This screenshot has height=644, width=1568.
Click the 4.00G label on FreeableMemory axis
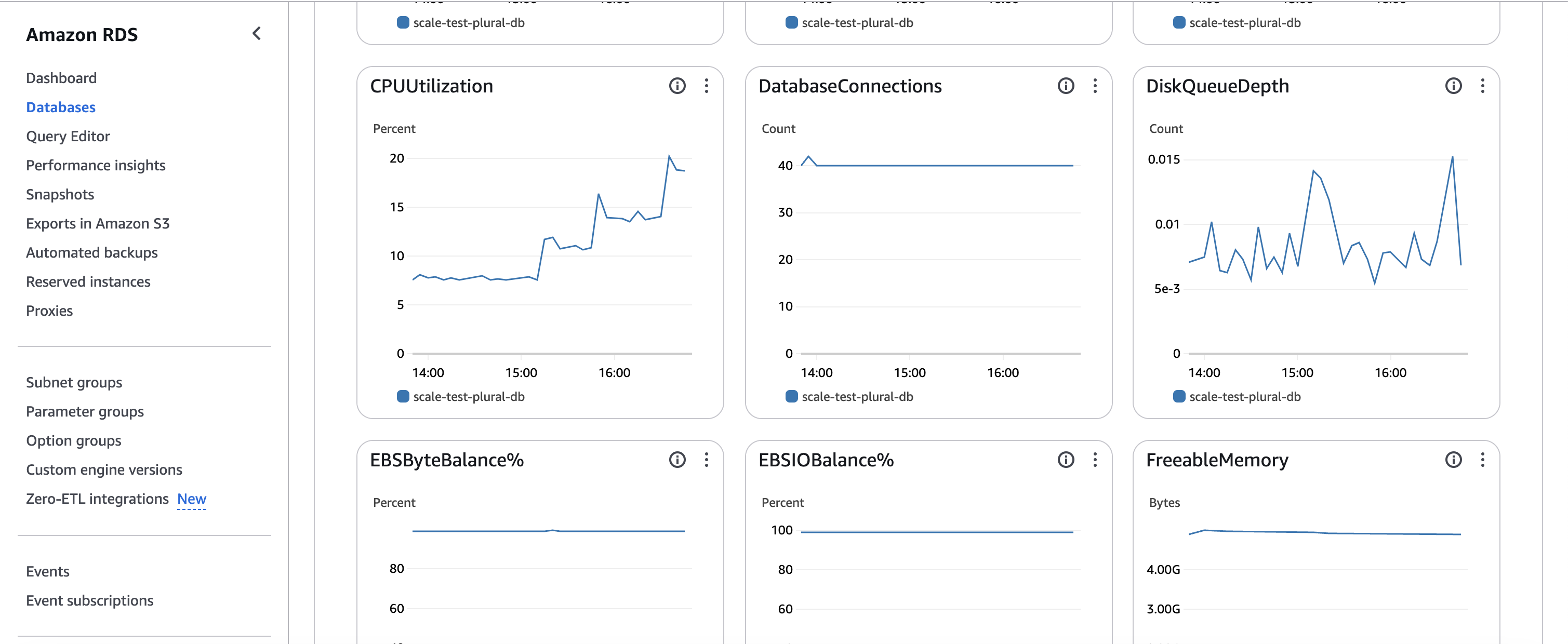tap(1163, 570)
